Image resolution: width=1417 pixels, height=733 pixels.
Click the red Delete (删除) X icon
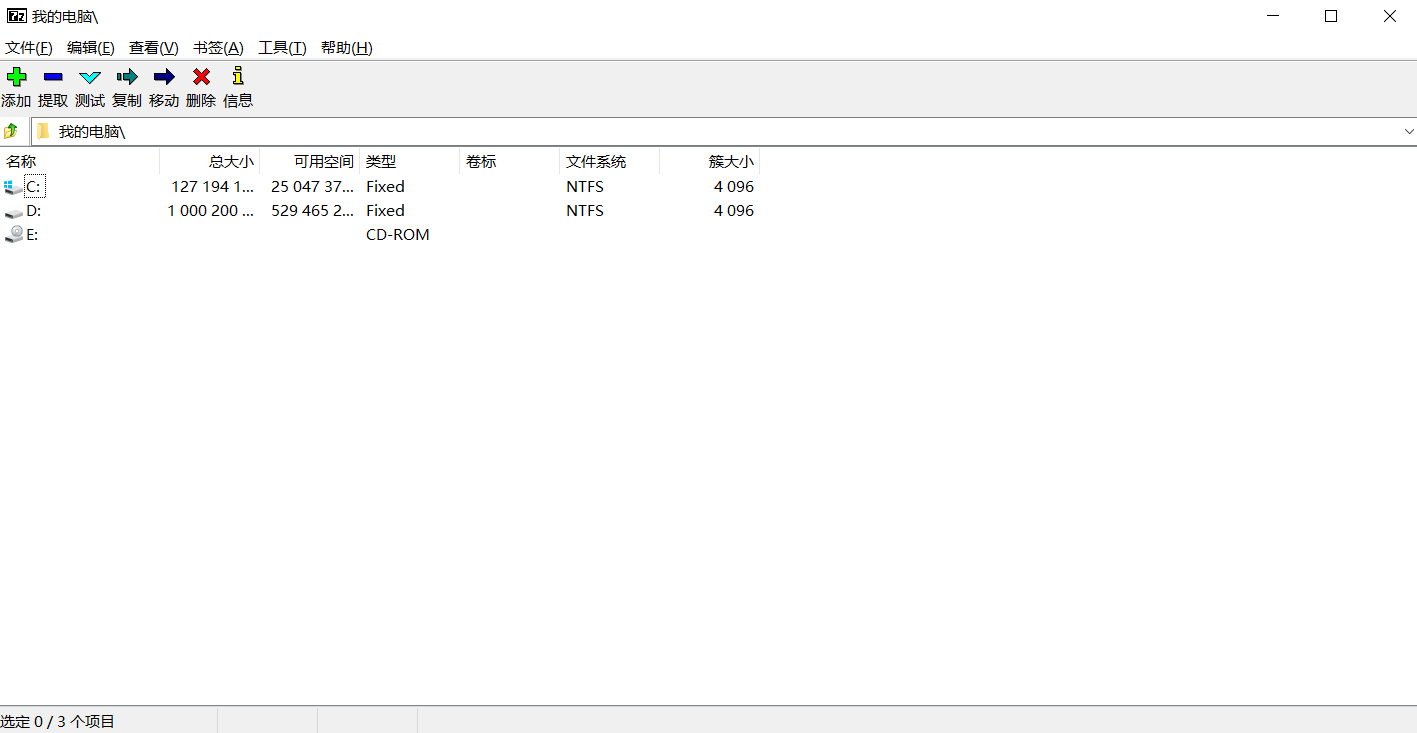(201, 76)
